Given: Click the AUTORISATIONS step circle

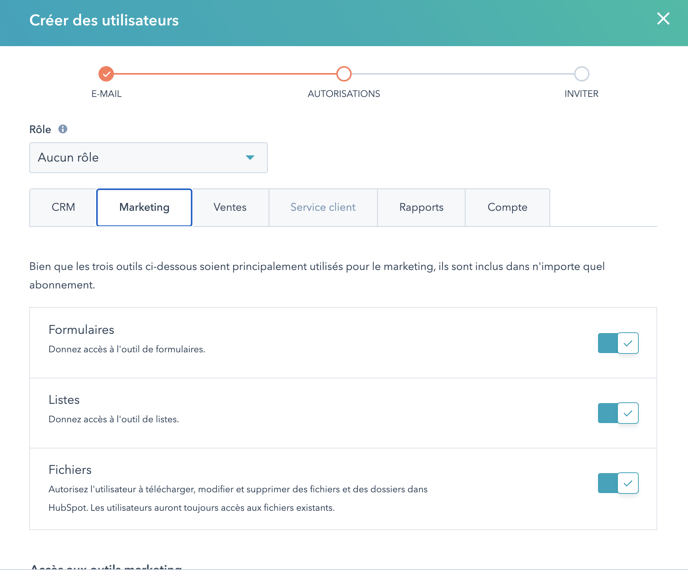Looking at the screenshot, I should [x=344, y=74].
